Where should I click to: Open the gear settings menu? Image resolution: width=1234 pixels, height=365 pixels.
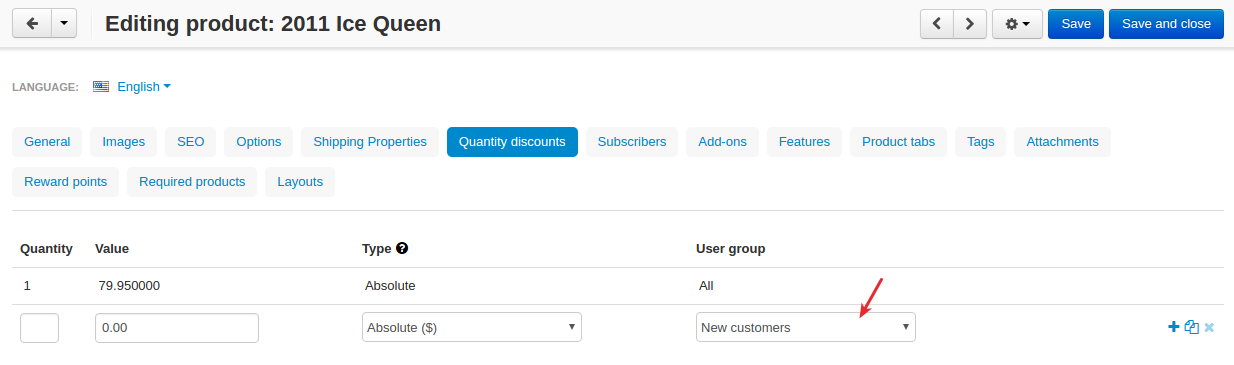click(x=1017, y=23)
